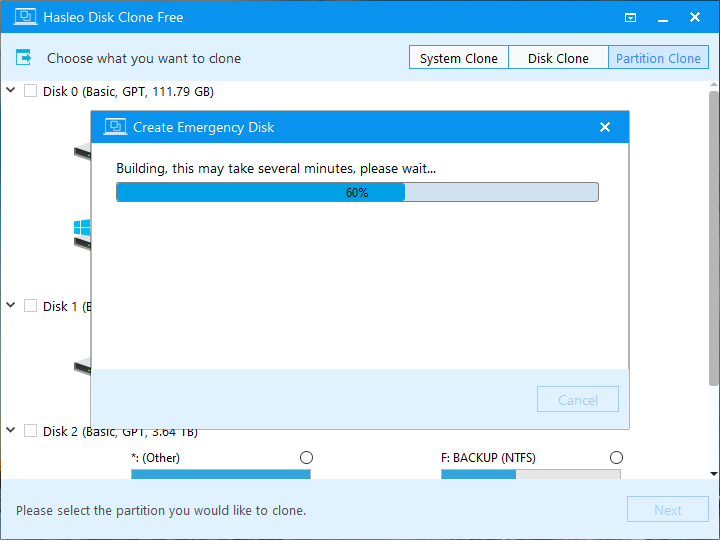Click the Windows logo partition icon
The width and height of the screenshot is (720, 540).
click(82, 228)
